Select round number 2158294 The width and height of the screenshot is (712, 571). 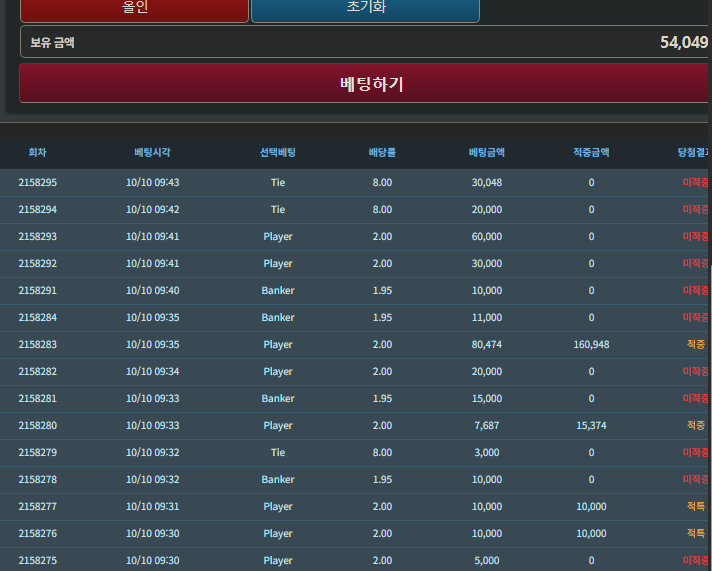point(38,209)
